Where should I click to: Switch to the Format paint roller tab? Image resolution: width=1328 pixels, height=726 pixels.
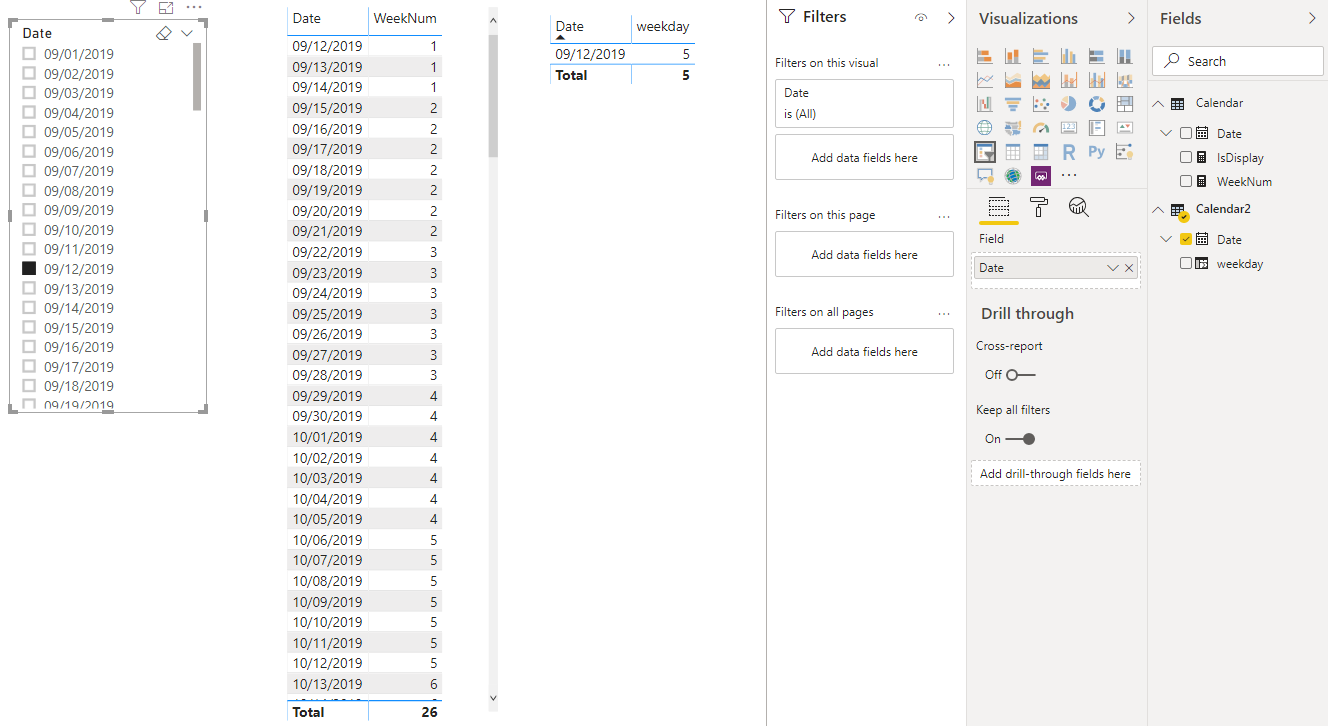click(1039, 207)
